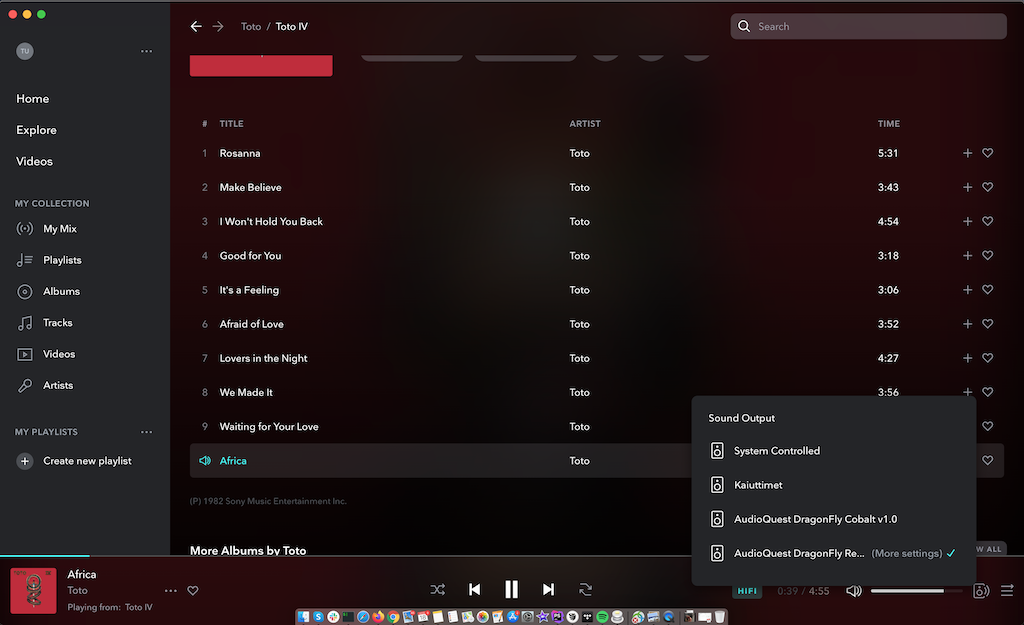
Task: Favorite Afraid of Love with the heart
Action: click(987, 324)
